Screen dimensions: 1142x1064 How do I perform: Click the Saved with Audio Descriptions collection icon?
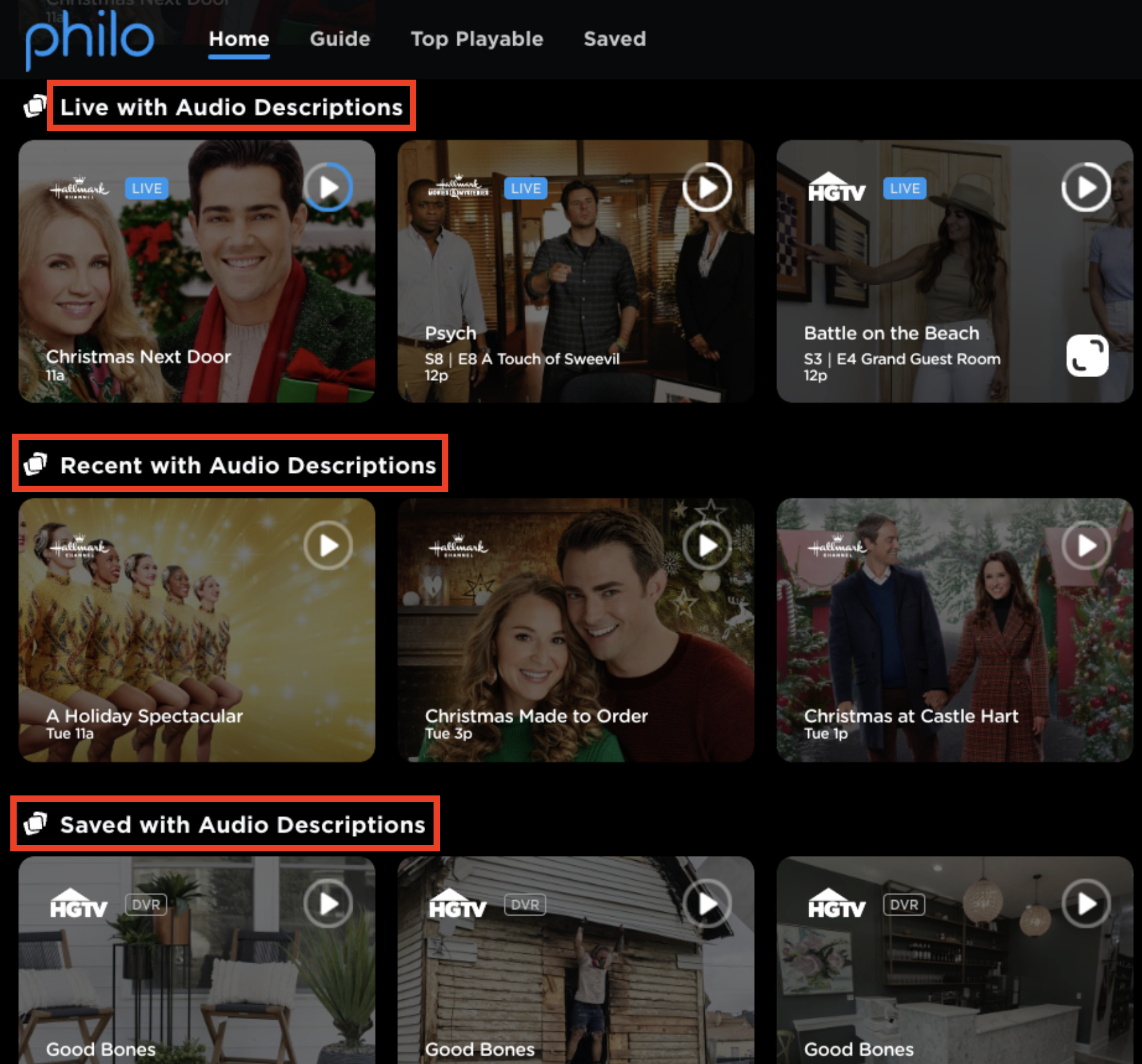35,823
